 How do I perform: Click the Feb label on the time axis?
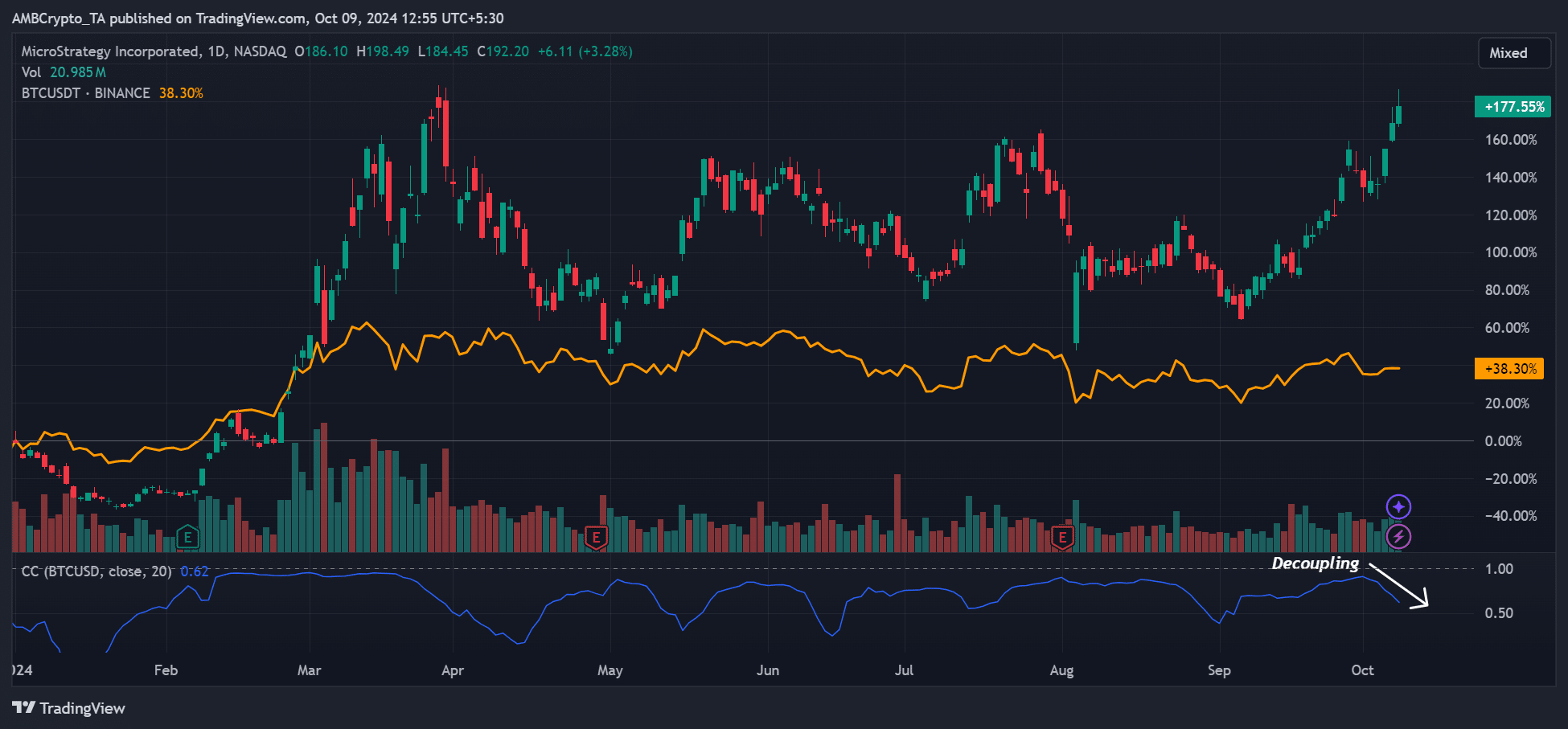click(166, 670)
